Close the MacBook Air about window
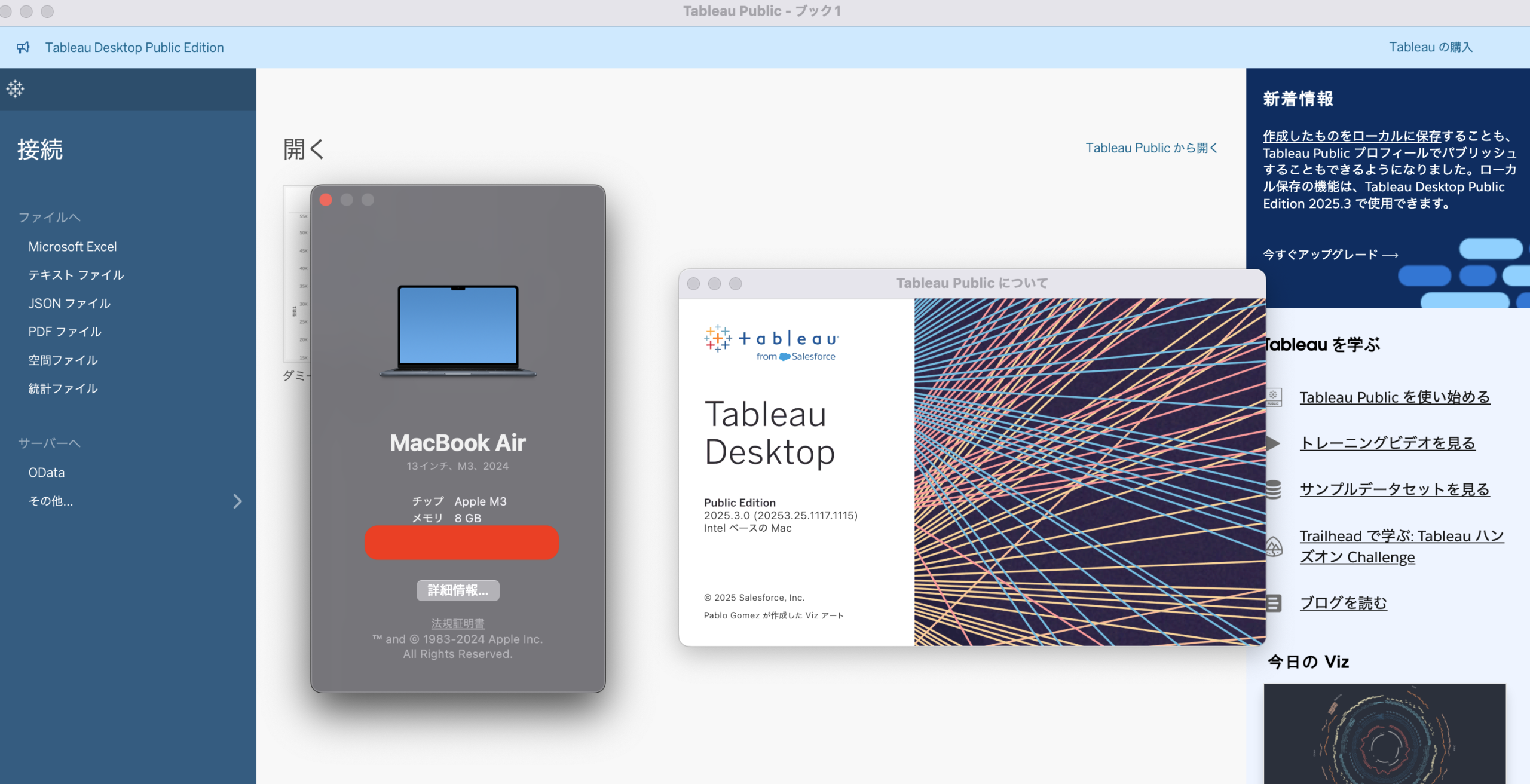The height and width of the screenshot is (784, 1530). pyautogui.click(x=326, y=200)
